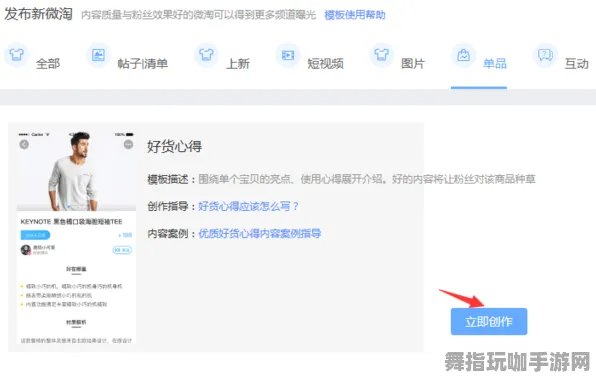This screenshot has height=380, width=596.
Task: Click the shopping bag icon beside 单品
Action: coord(463,55)
